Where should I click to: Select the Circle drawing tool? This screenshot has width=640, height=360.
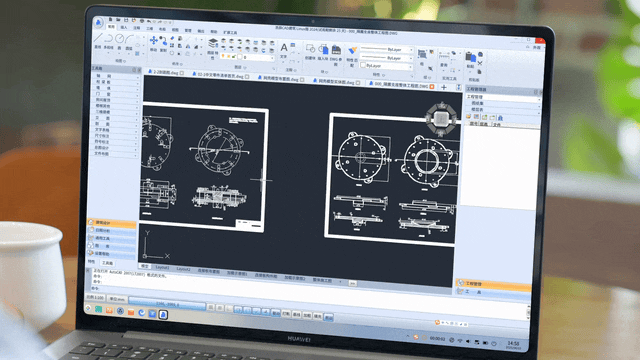pyautogui.click(x=119, y=39)
